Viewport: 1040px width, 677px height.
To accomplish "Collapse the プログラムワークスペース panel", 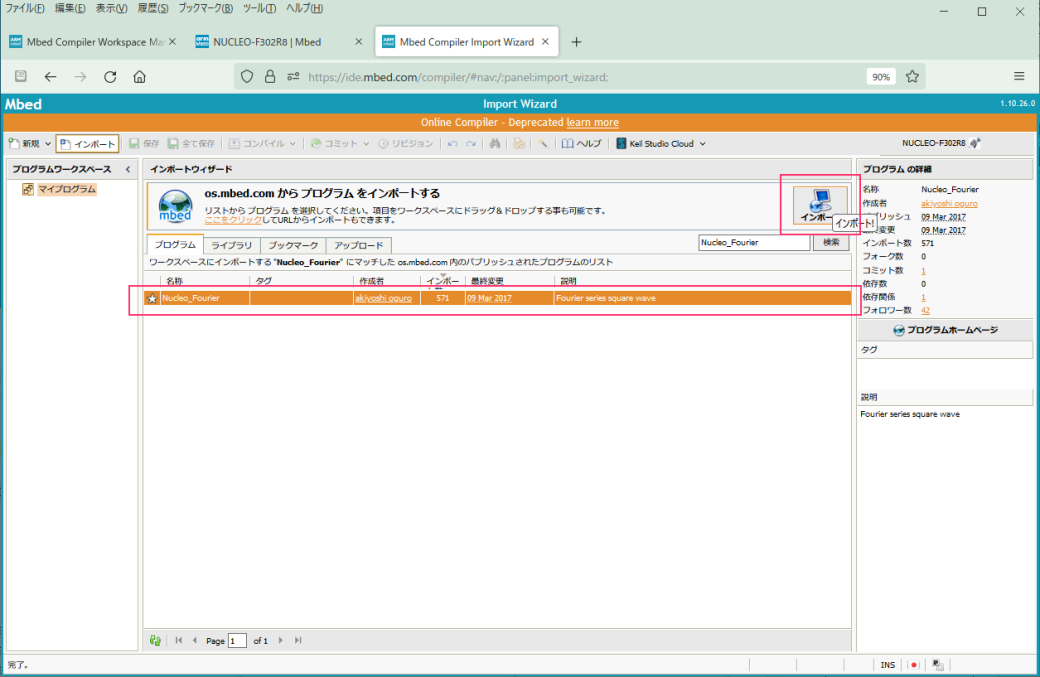I will pos(128,170).
